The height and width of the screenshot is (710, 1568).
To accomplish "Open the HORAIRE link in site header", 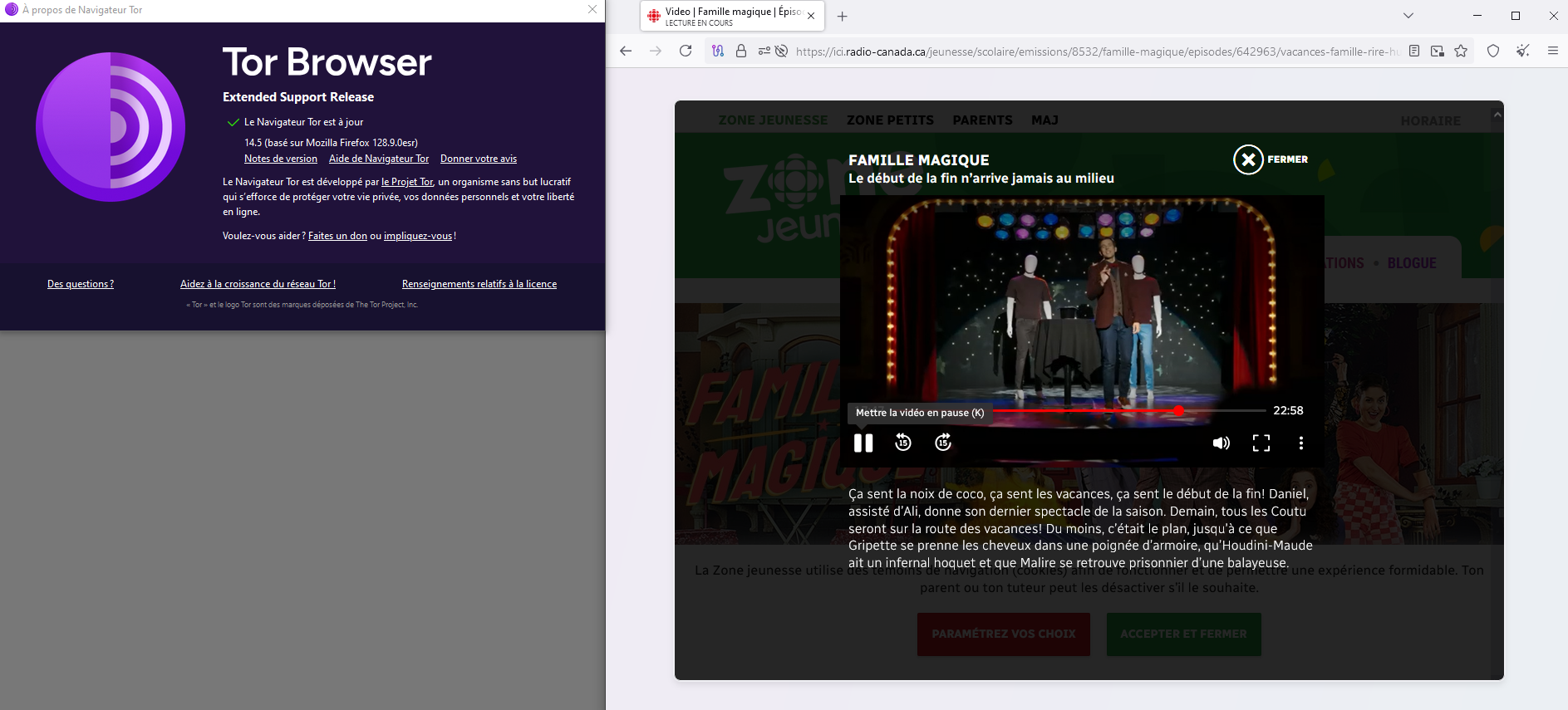I will pos(1430,121).
